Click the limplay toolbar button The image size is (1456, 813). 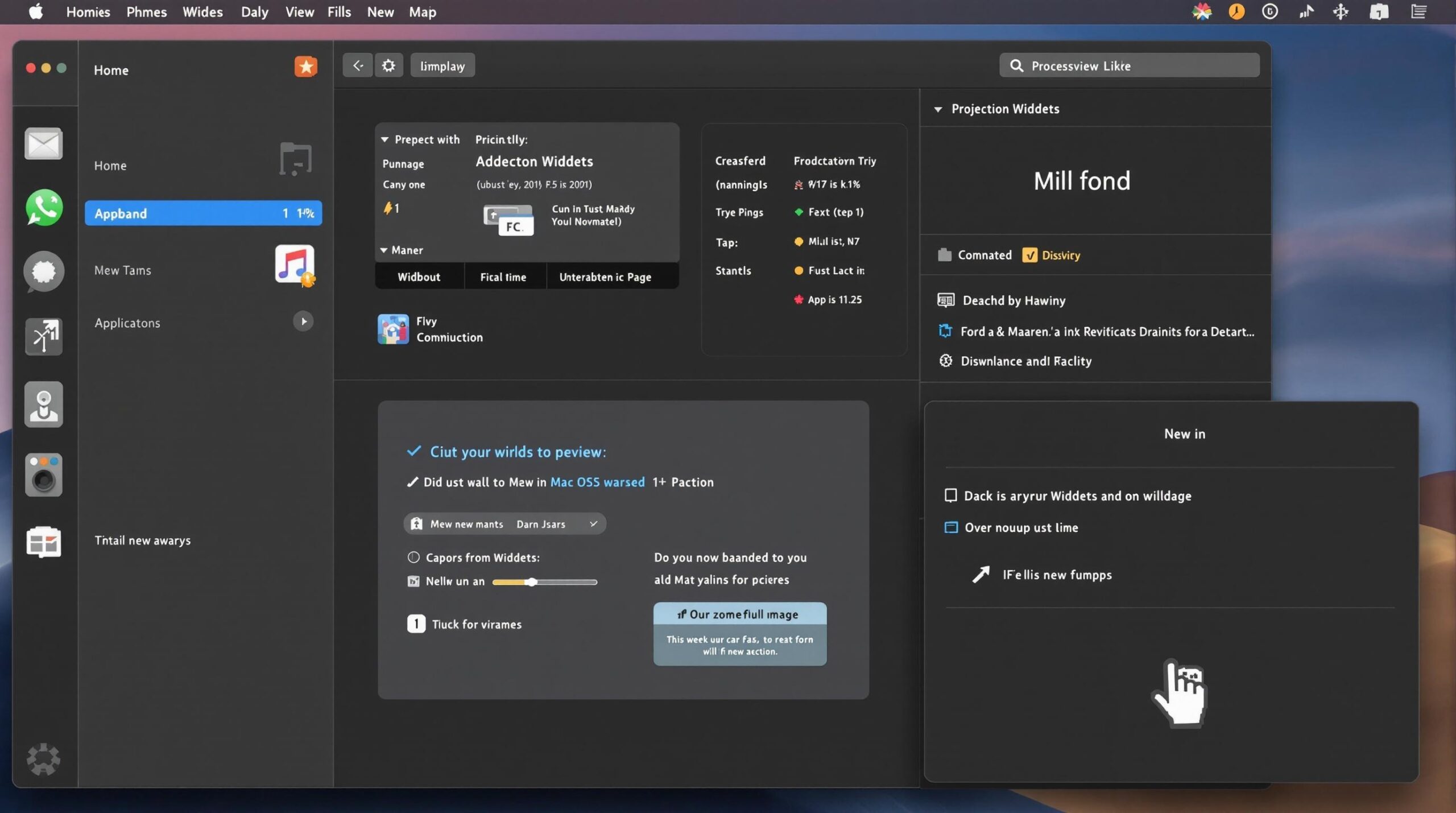(442, 65)
